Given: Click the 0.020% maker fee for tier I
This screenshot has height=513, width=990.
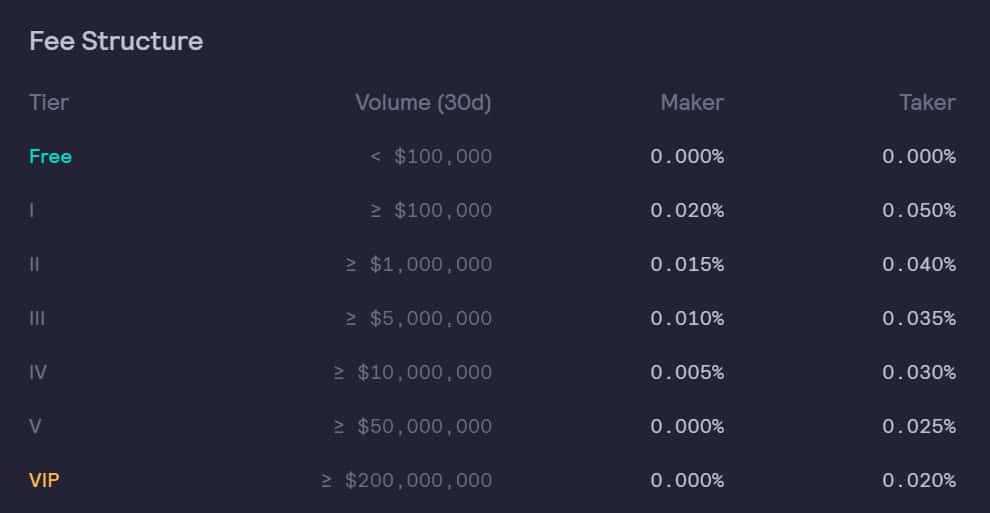Looking at the screenshot, I should coord(687,210).
